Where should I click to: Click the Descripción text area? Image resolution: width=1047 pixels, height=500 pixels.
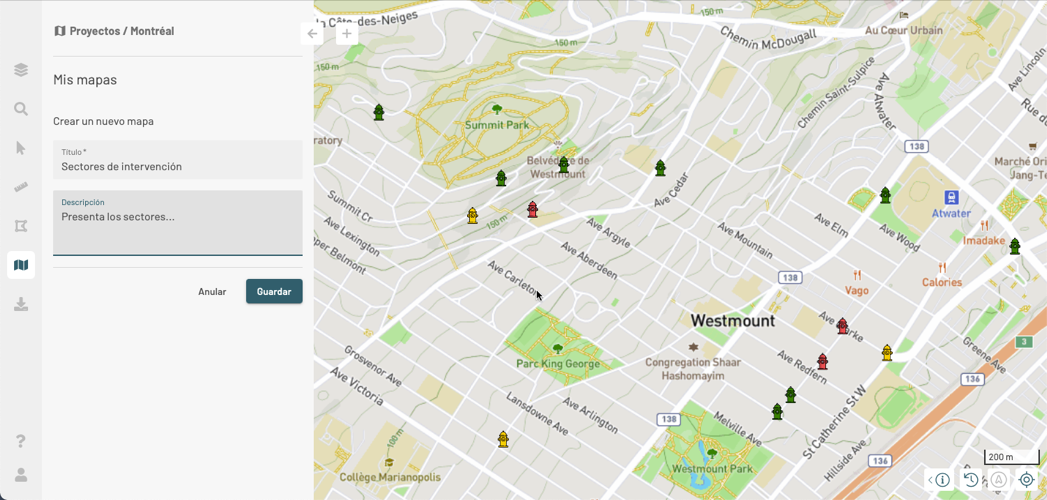coord(178,228)
